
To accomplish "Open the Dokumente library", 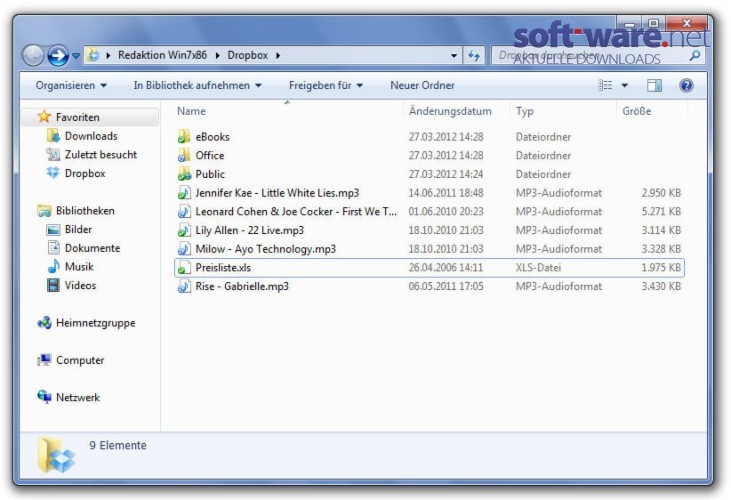I will [x=92, y=247].
